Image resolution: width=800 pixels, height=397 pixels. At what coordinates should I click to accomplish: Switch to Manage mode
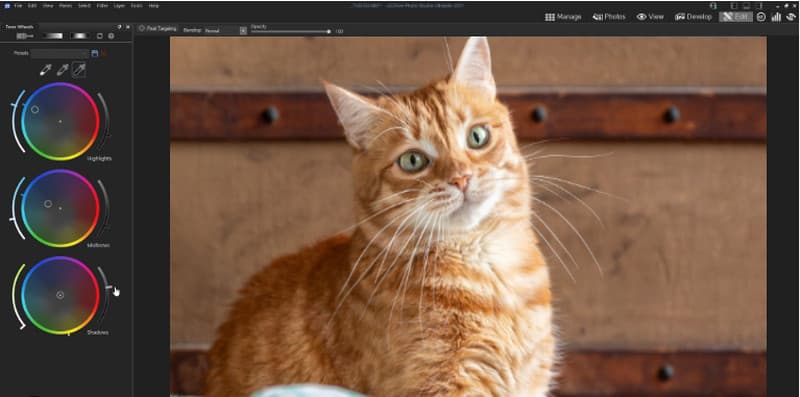(563, 17)
